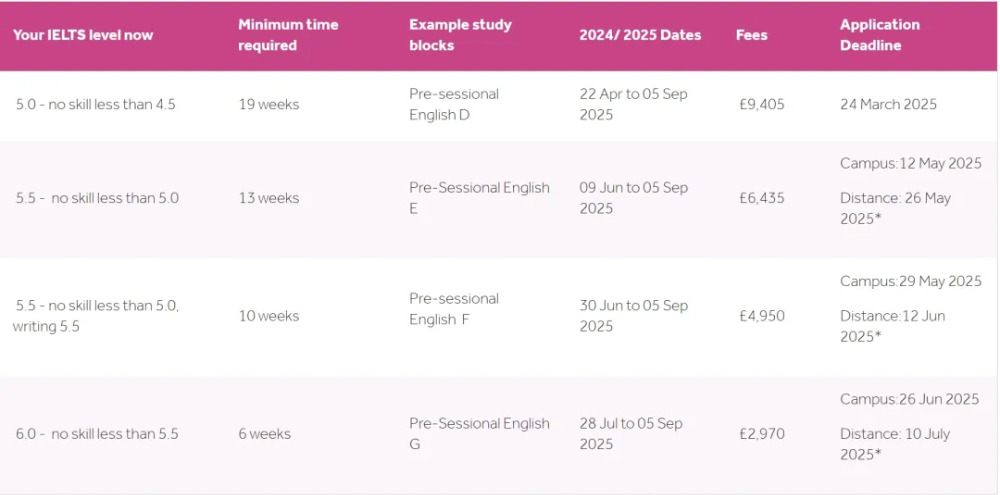This screenshot has width=1000, height=495.
Task: Click the 'Pre-Sessional English G' cell
Action: (479, 434)
